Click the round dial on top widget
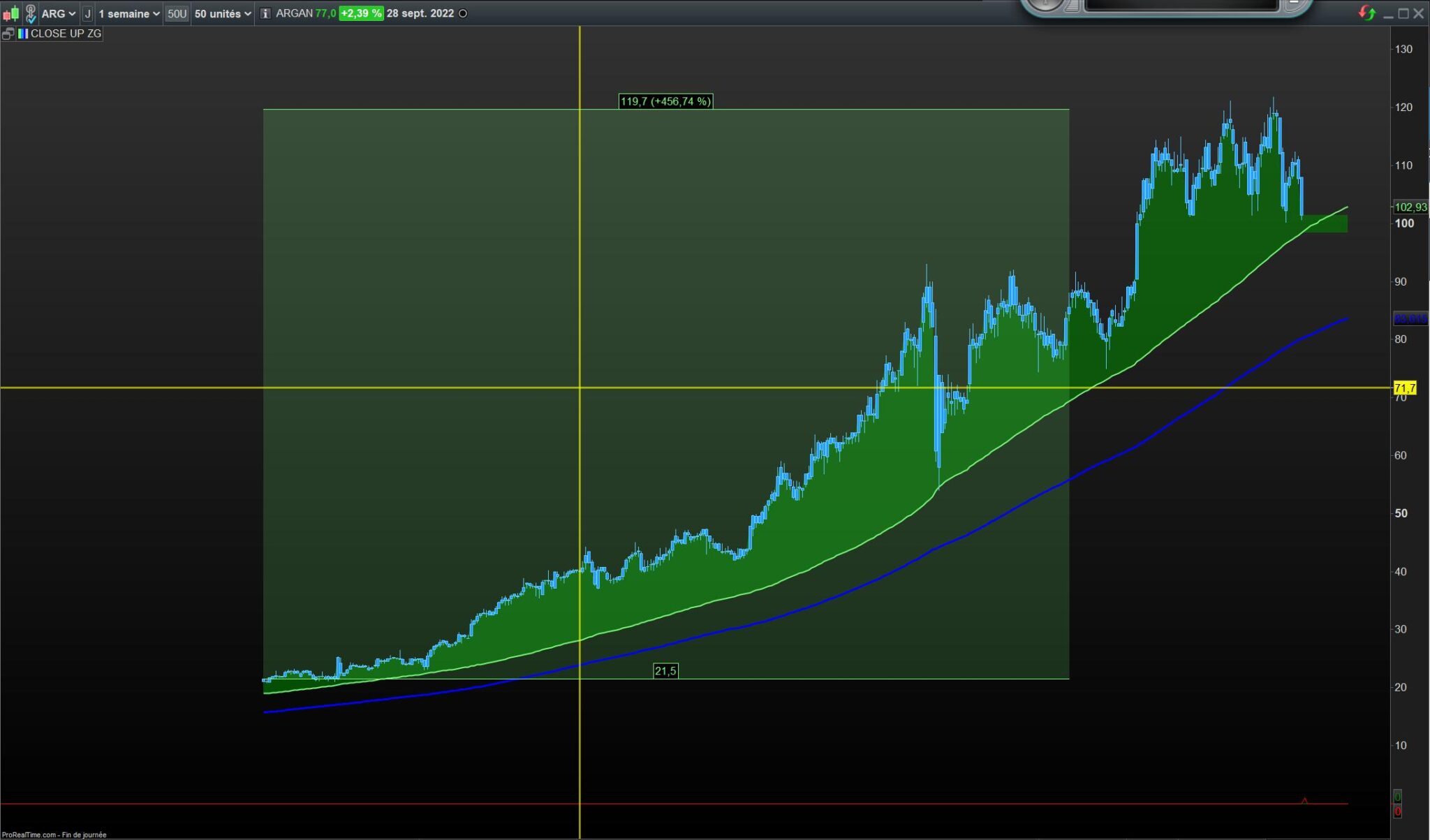 coord(1045,4)
